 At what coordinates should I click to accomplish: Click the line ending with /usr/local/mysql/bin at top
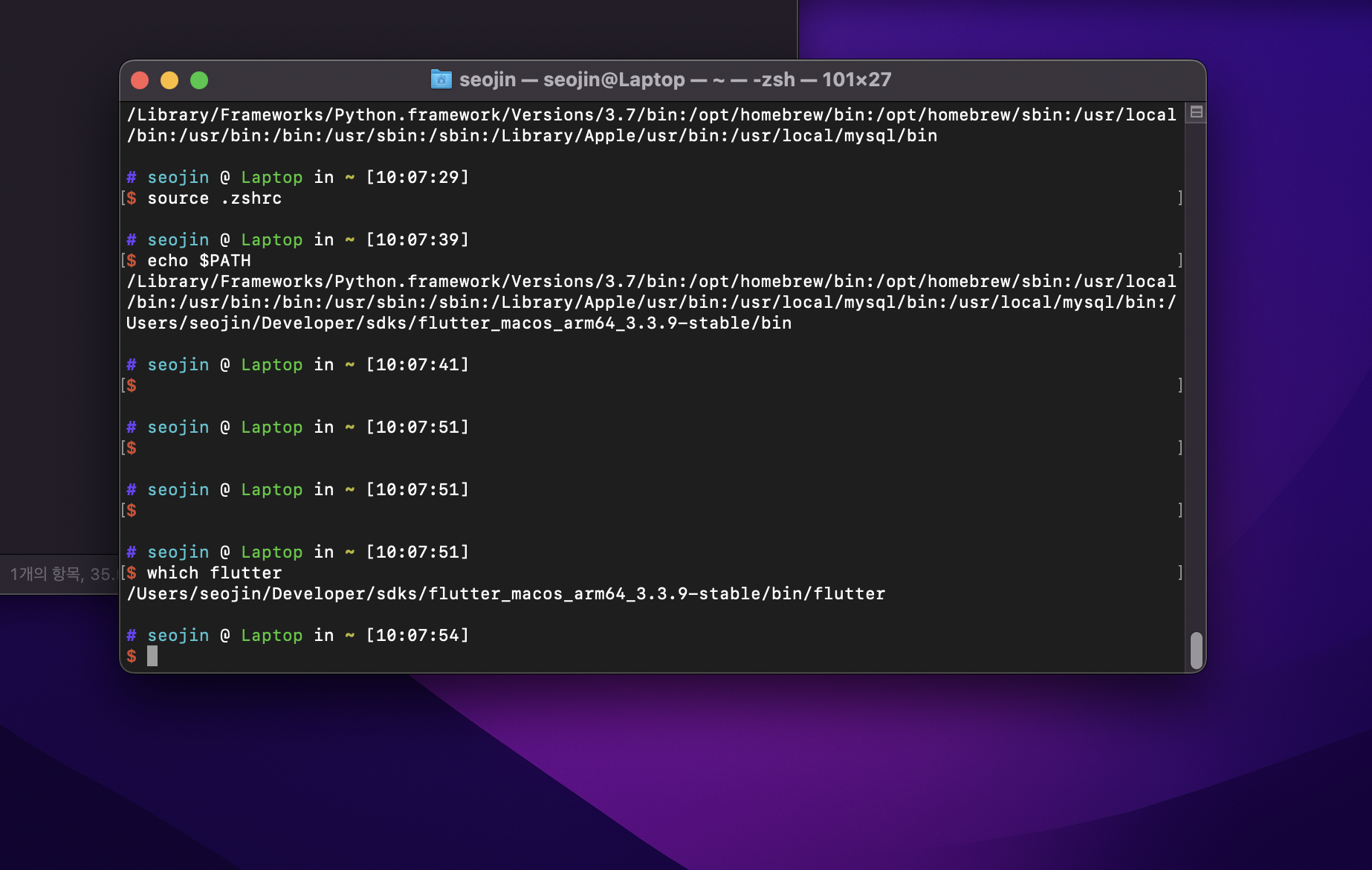coord(532,136)
